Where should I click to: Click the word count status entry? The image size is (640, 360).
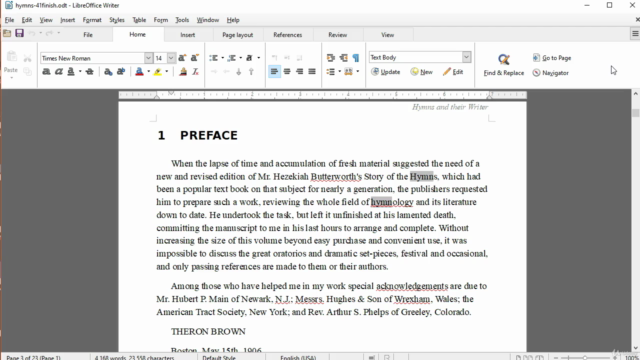(134, 358)
